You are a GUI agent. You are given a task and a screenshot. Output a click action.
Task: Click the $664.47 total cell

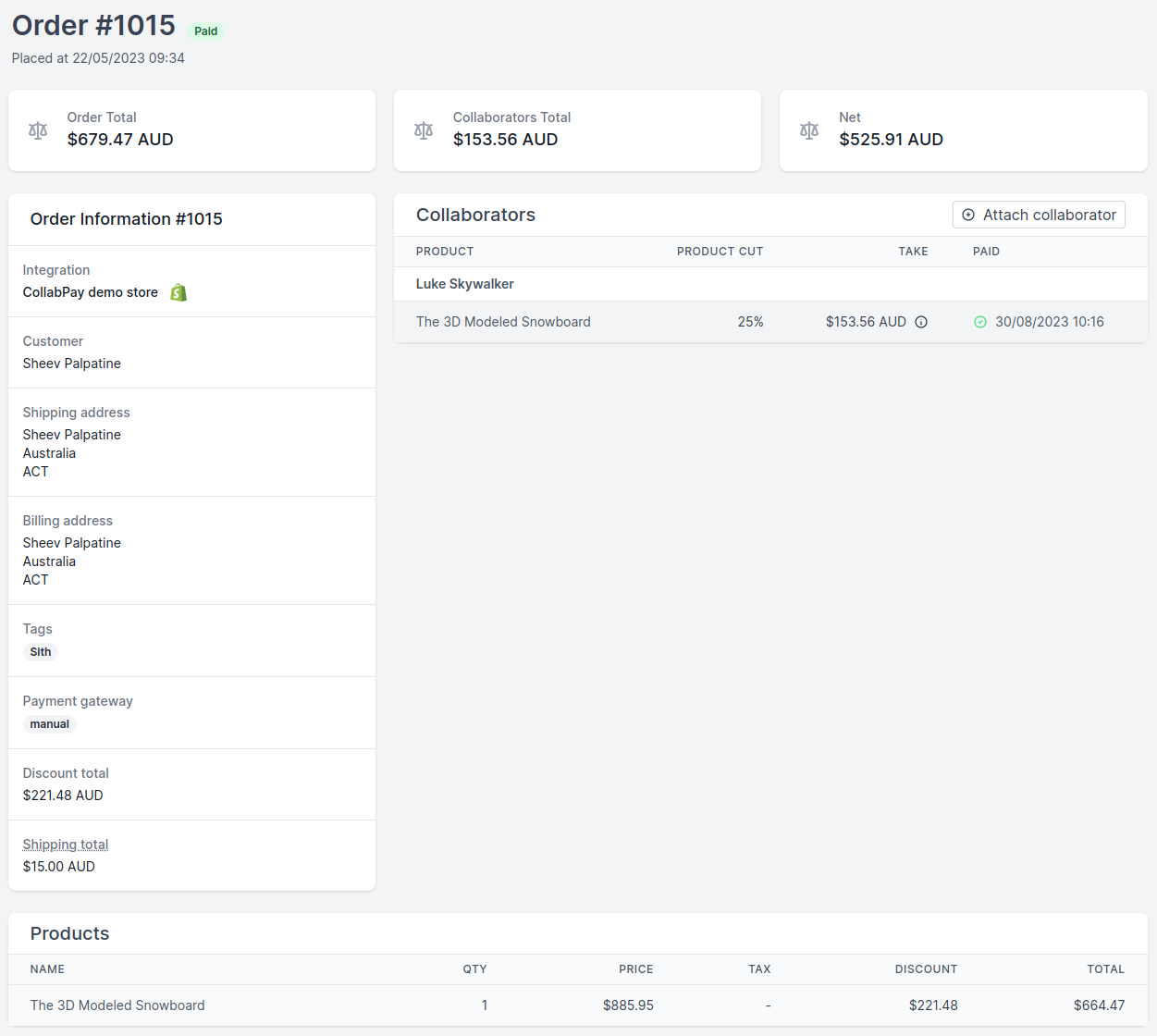1100,1005
